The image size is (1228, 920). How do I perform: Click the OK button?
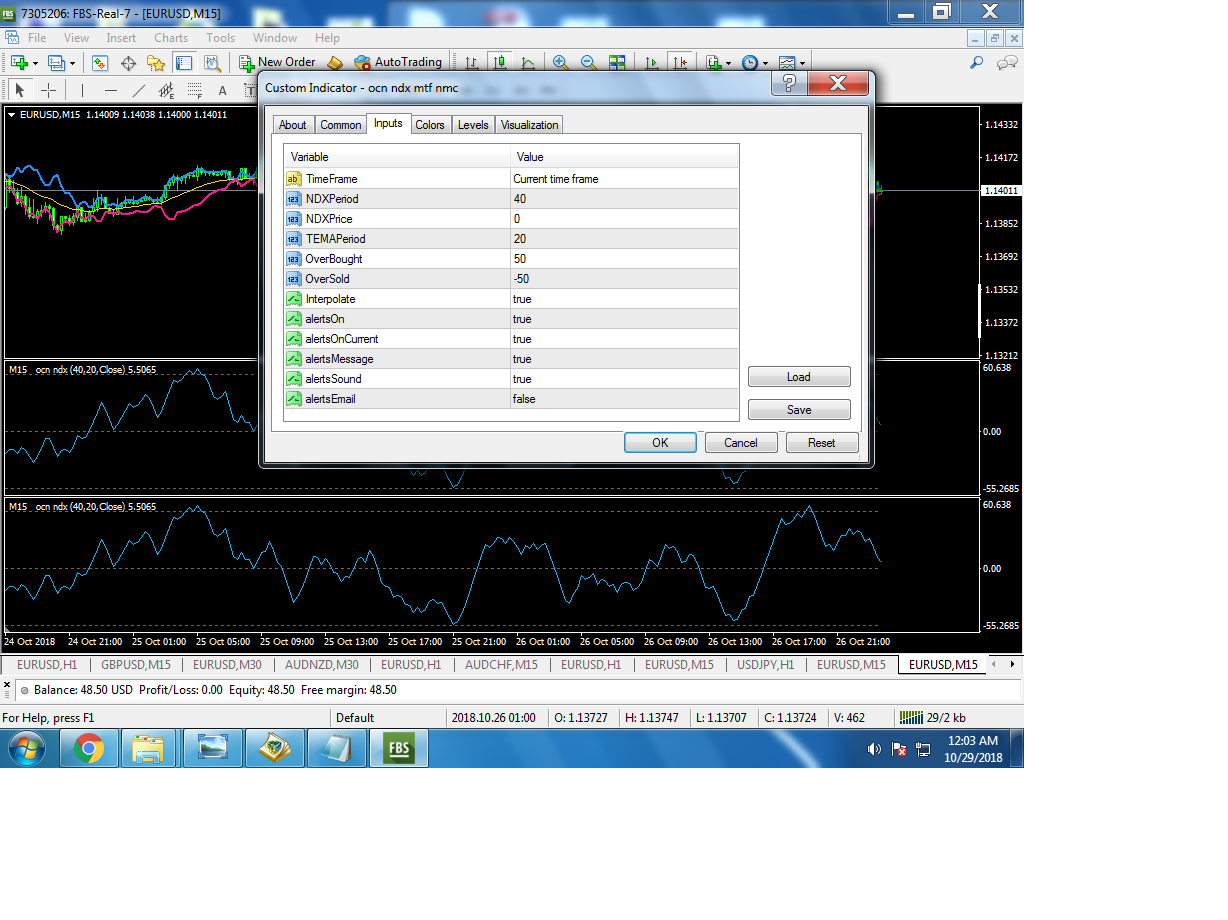click(x=660, y=443)
